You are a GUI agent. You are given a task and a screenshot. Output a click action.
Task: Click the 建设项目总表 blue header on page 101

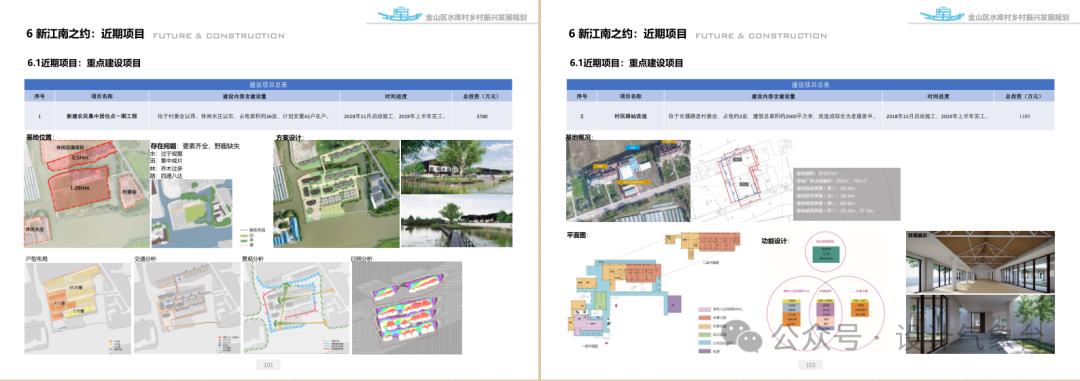tap(269, 84)
